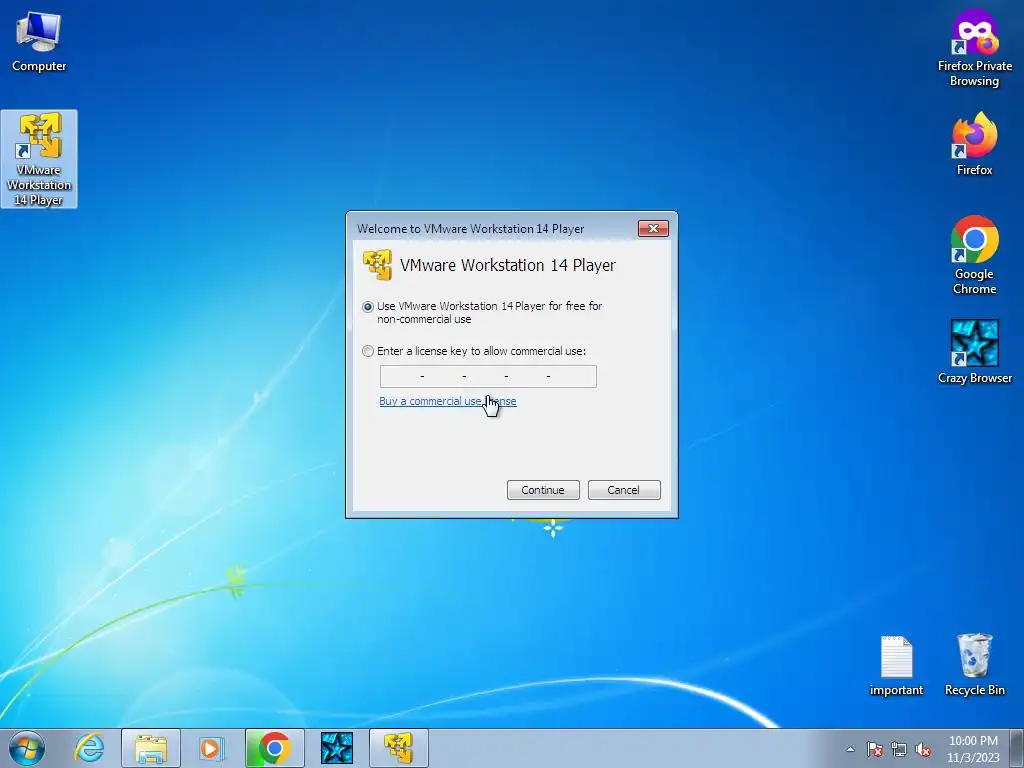Open network status tray icon

[899, 749]
